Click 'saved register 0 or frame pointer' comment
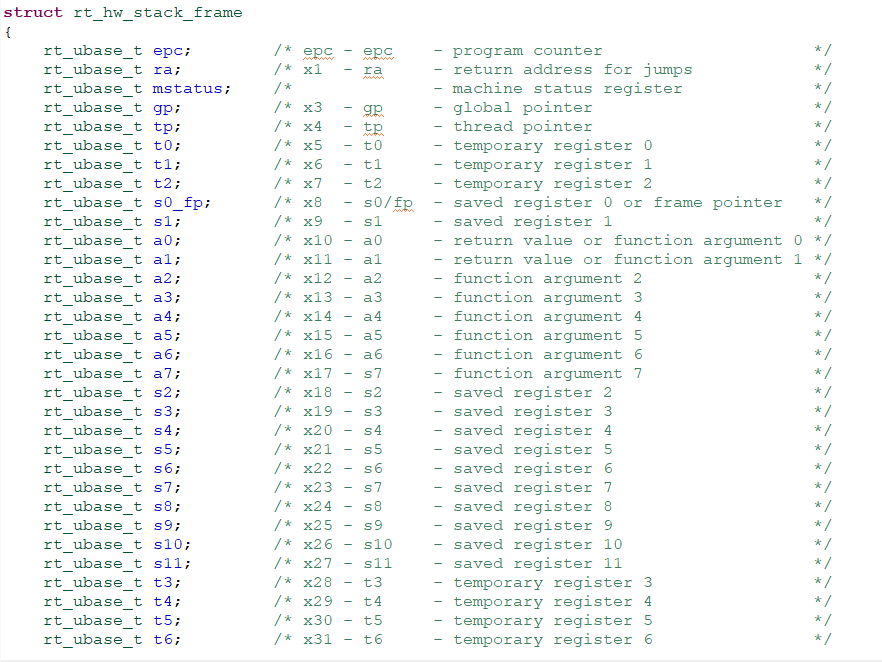882x662 pixels. click(618, 204)
